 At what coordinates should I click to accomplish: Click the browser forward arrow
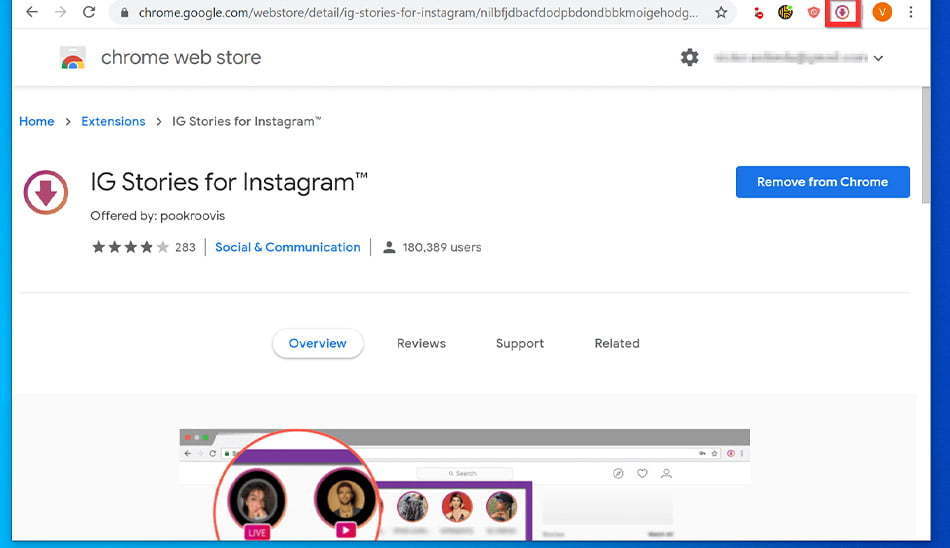click(60, 12)
